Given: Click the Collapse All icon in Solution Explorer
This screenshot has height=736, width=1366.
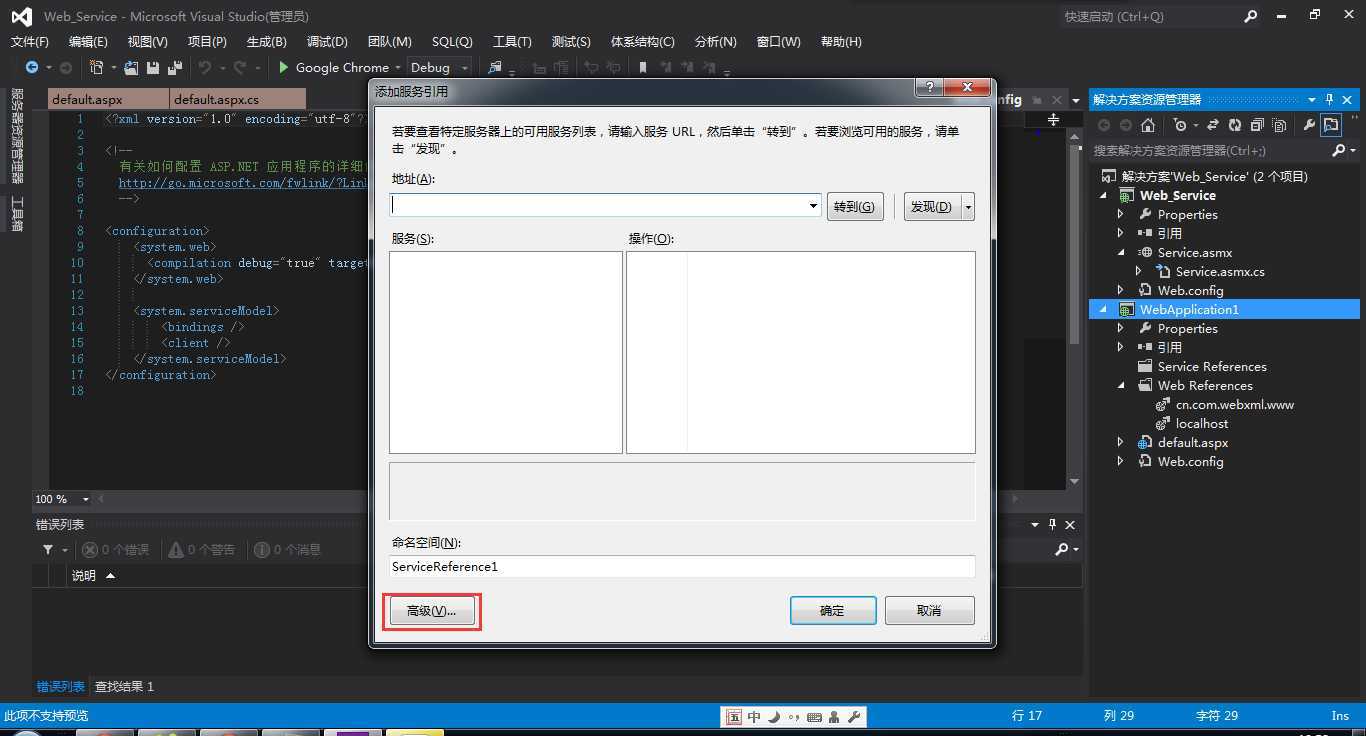Looking at the screenshot, I should coord(1257,125).
